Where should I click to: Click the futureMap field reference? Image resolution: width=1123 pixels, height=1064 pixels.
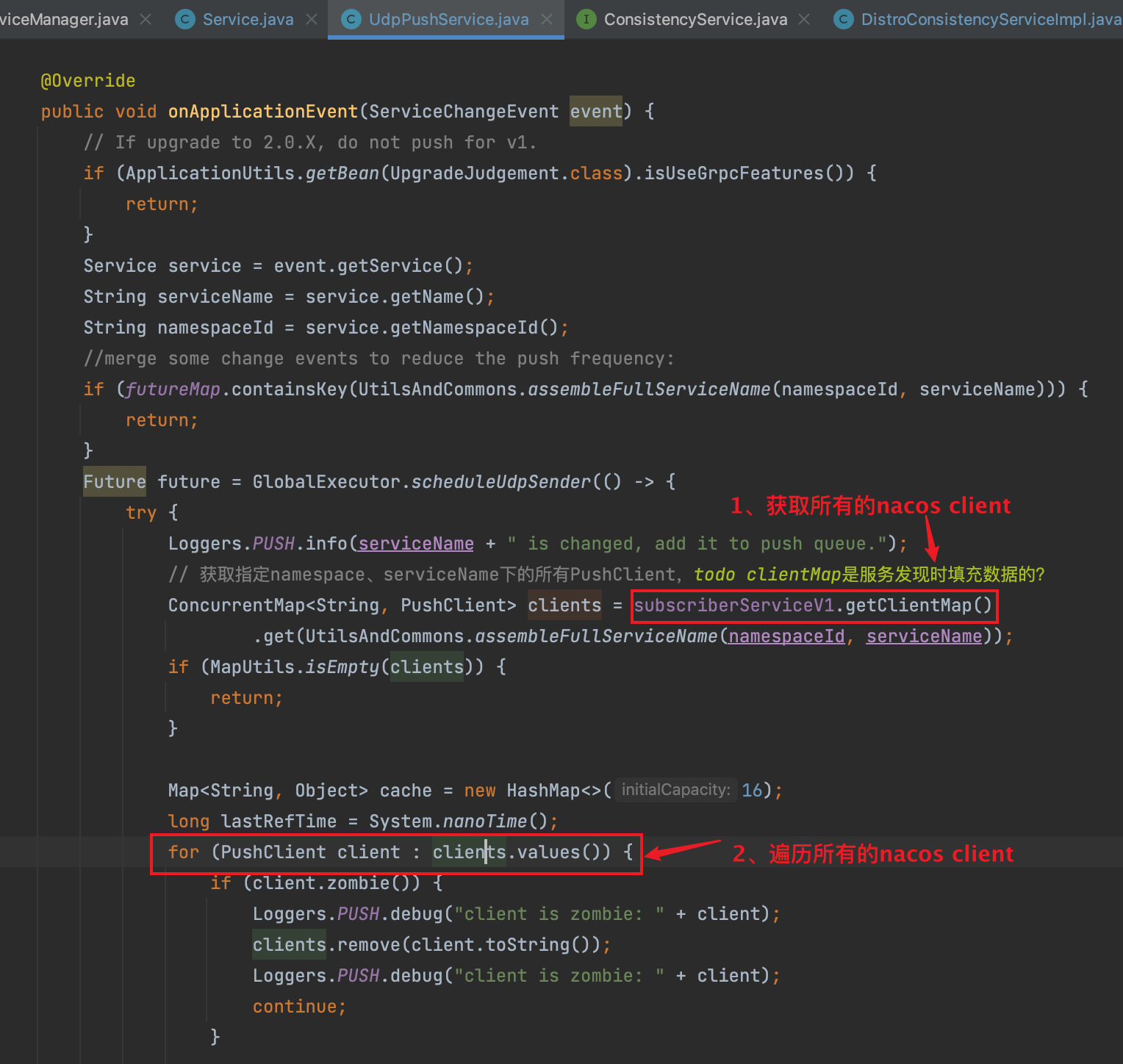pos(173,389)
